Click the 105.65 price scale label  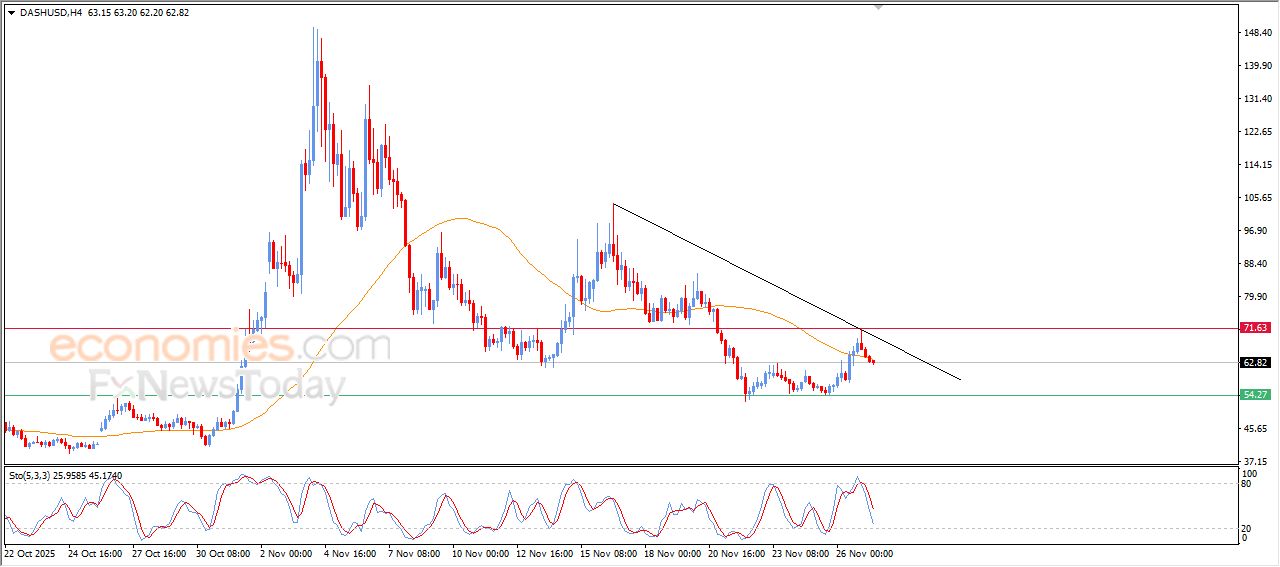(x=1256, y=198)
